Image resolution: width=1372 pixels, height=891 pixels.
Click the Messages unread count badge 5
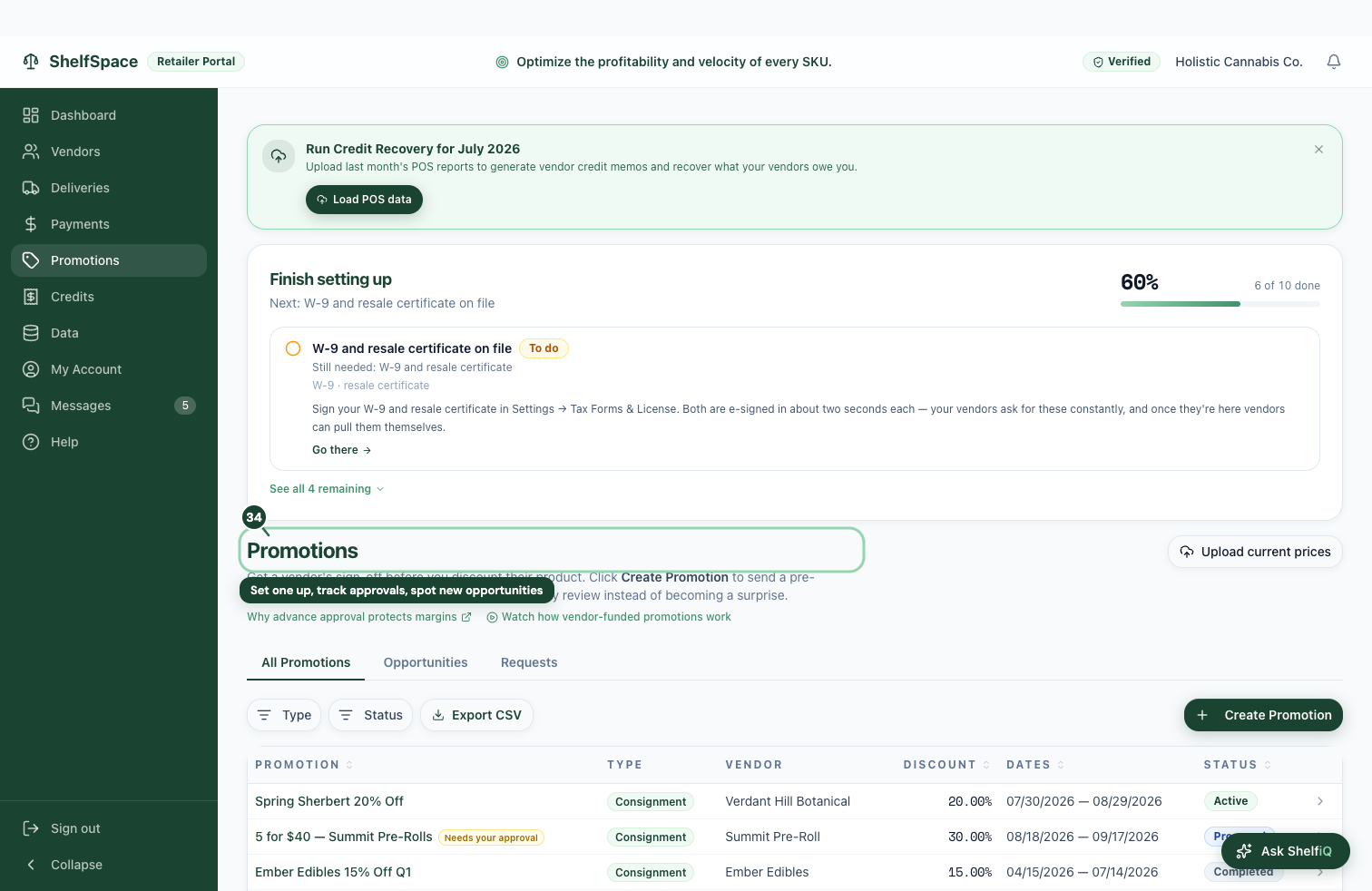pyautogui.click(x=185, y=406)
